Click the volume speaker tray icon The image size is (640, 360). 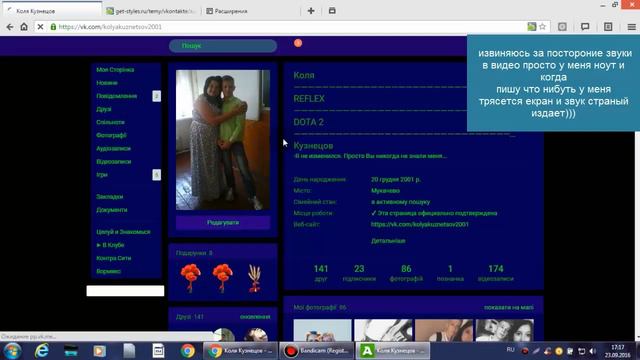(593, 351)
